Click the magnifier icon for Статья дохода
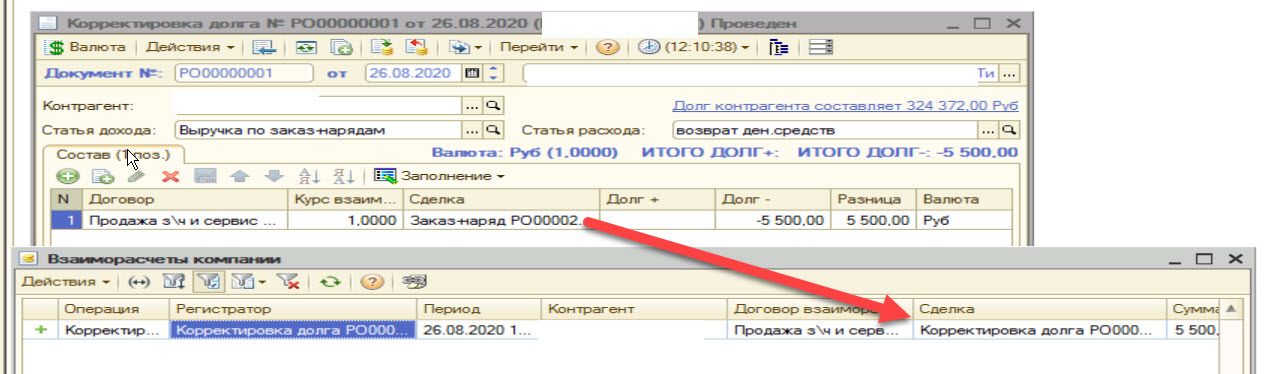1265x374 pixels. [x=492, y=130]
